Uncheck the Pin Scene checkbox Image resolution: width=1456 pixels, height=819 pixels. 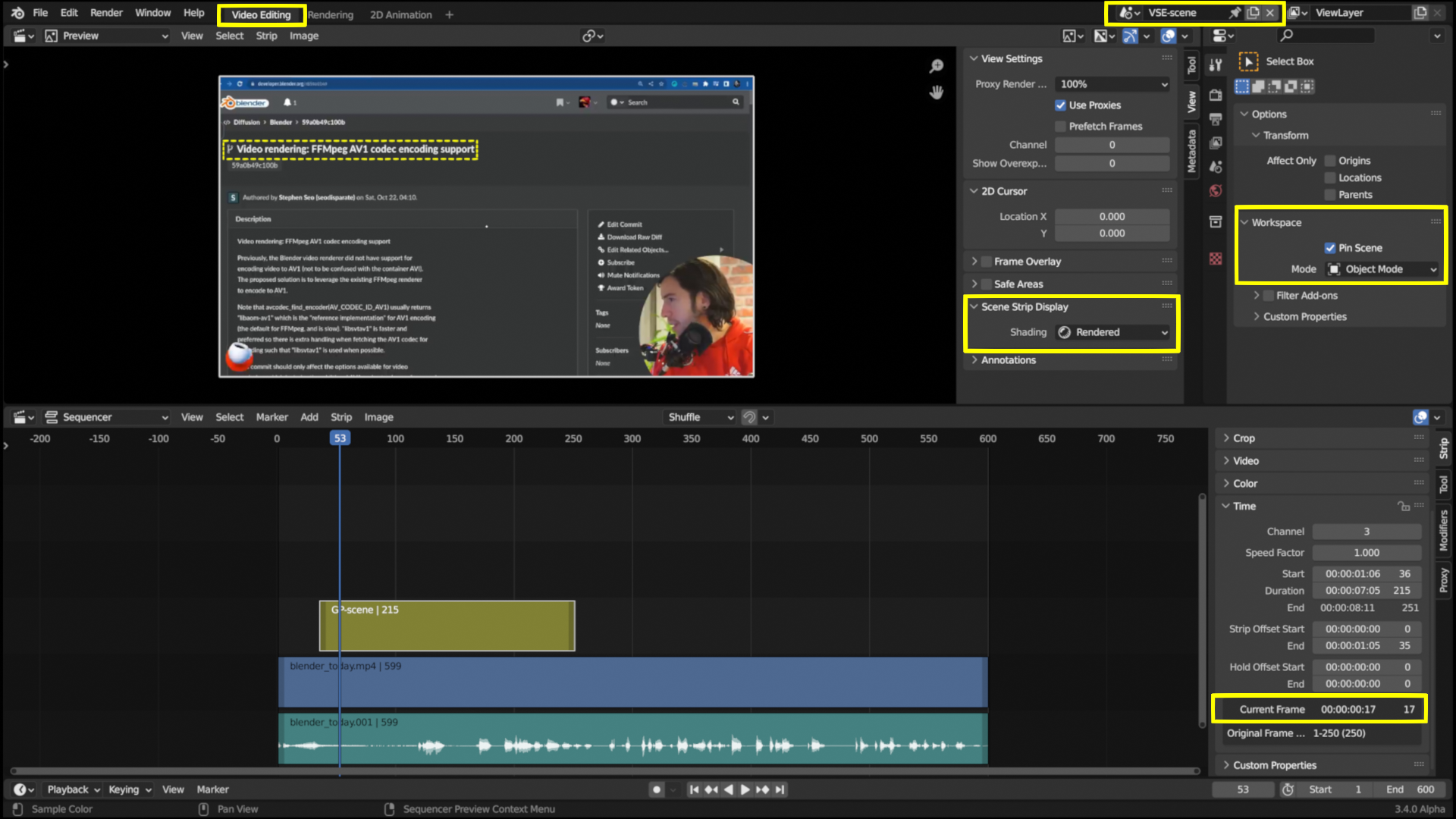coord(1329,248)
